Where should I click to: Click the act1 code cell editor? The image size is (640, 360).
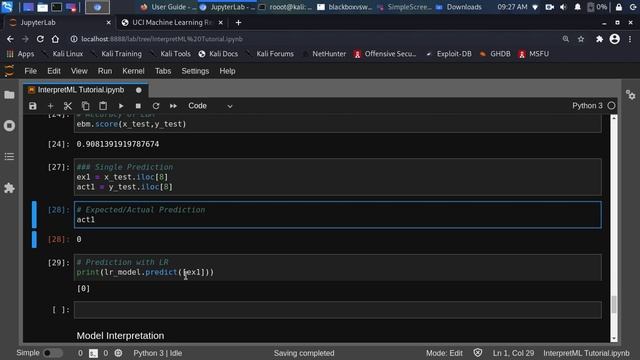(x=338, y=215)
